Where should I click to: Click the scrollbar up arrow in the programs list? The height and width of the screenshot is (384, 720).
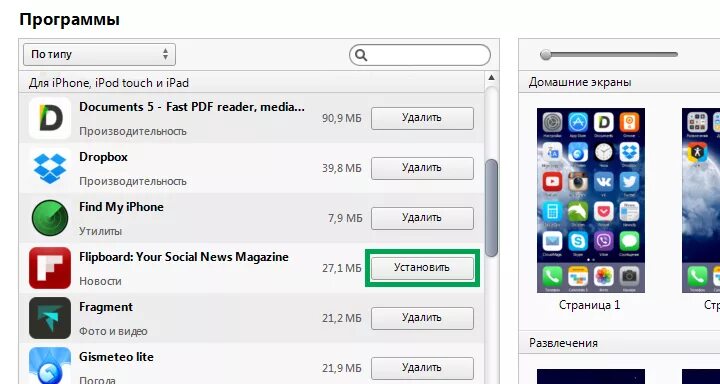point(491,77)
